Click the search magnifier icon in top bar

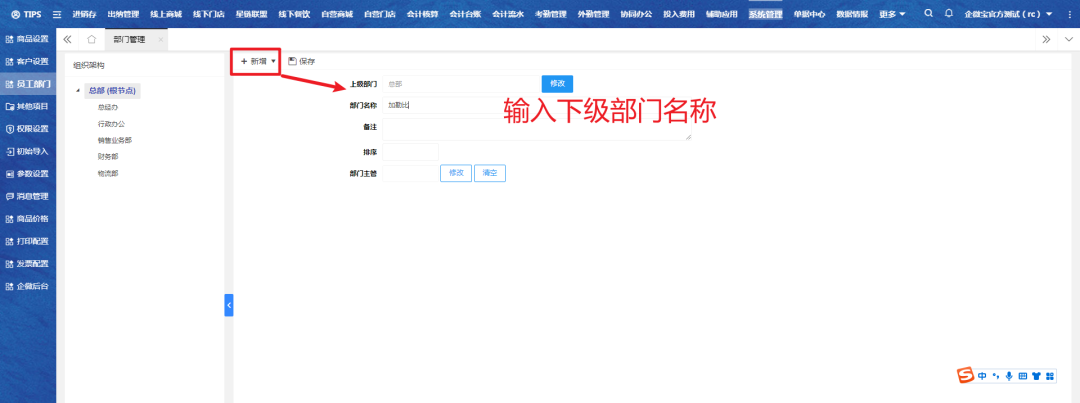pyautogui.click(x=929, y=14)
